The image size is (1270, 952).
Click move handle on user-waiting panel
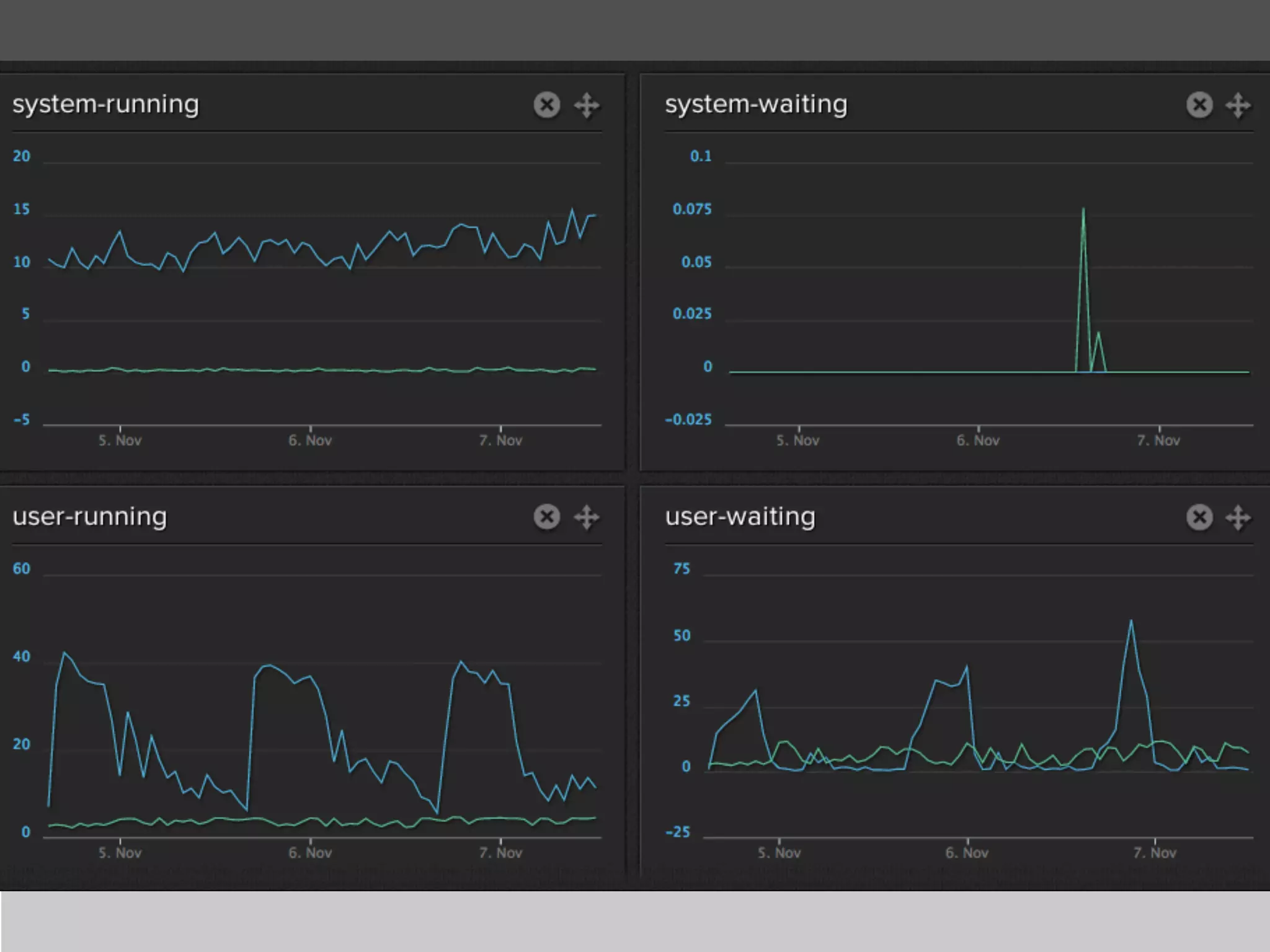click(x=1238, y=518)
